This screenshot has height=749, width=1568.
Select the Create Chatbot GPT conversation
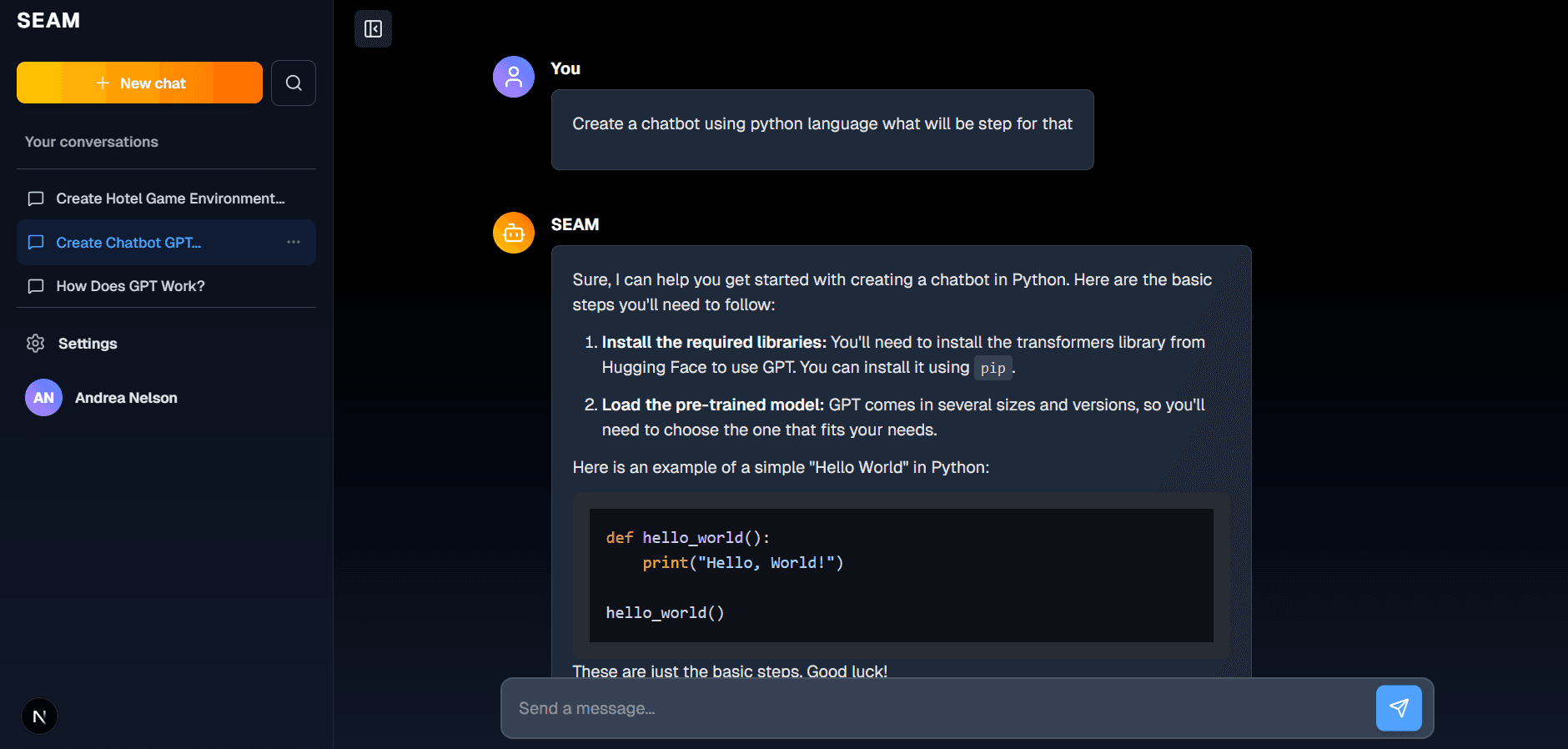(166, 242)
